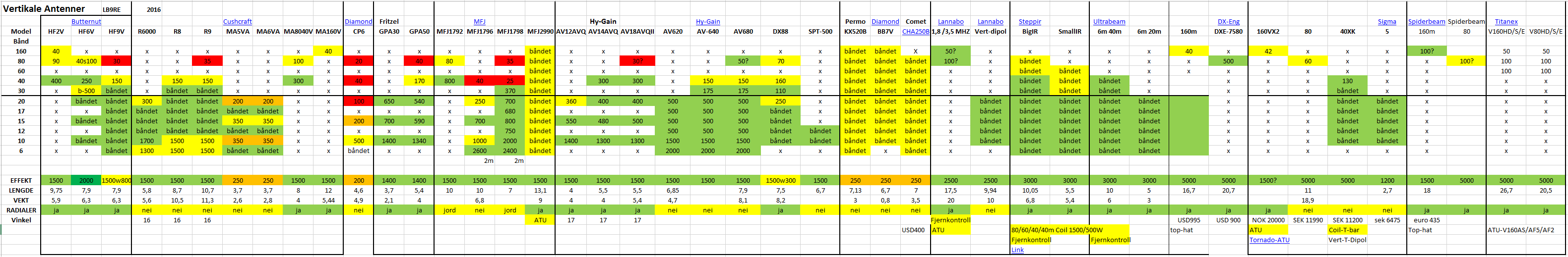Open the Titanex hyperlink
Screen dimensions: 1568x257
point(1506,21)
